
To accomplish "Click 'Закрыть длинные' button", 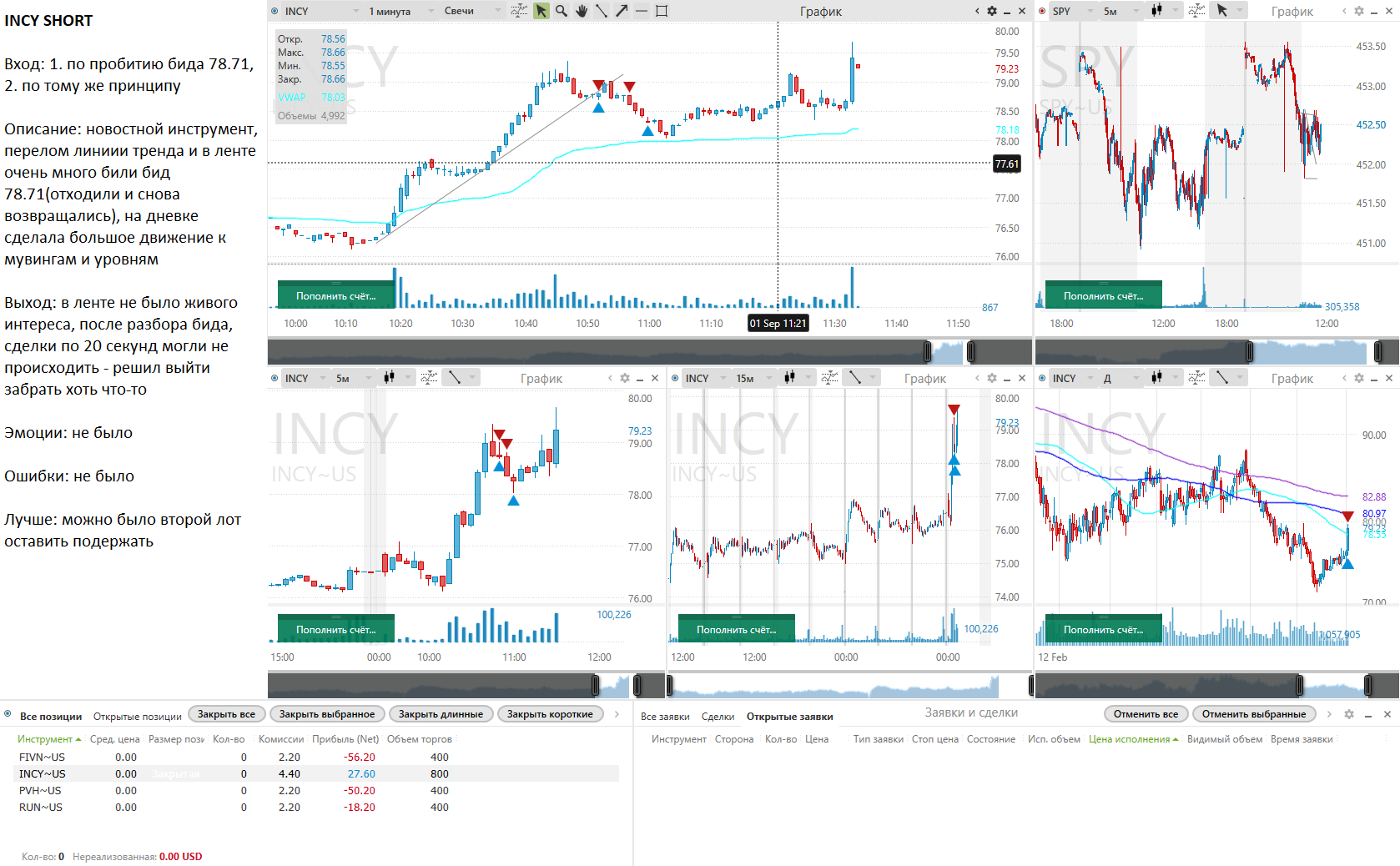I will [441, 714].
